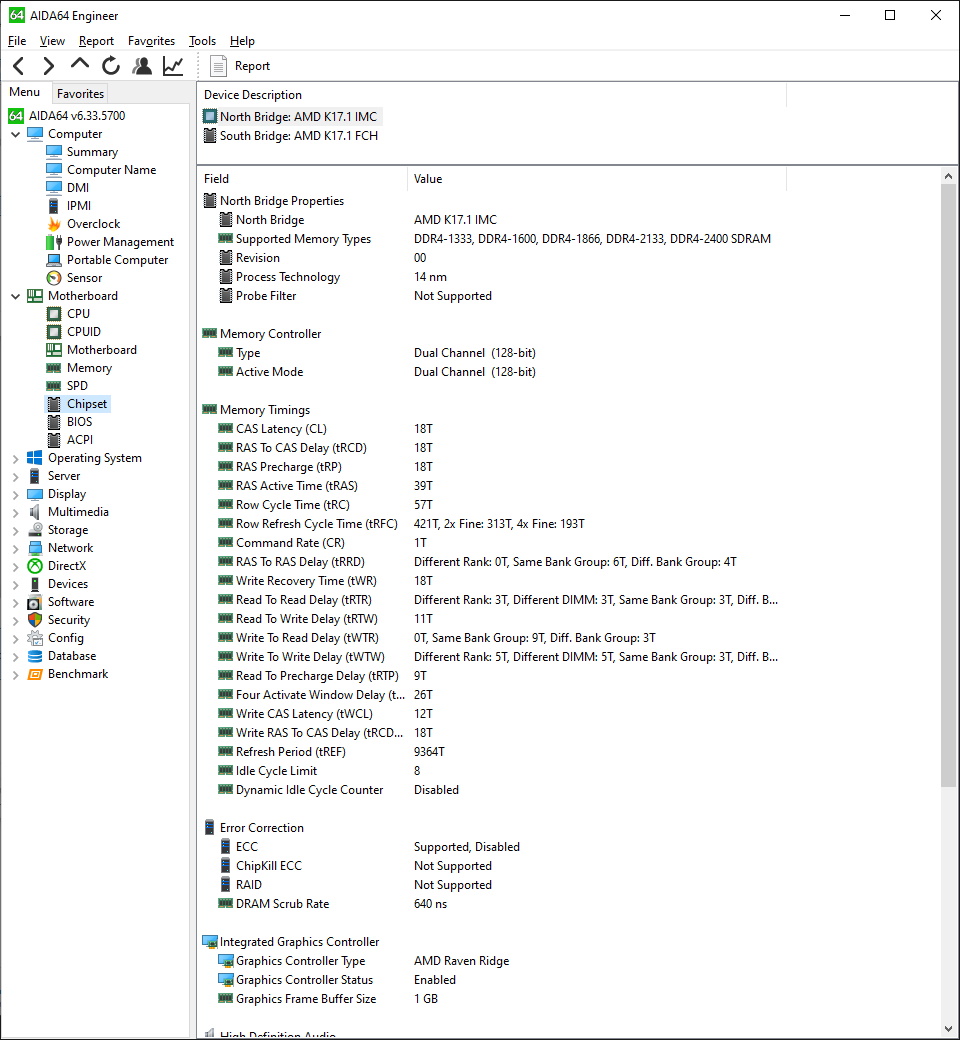Image resolution: width=960 pixels, height=1040 pixels.
Task: Expand the Storage node
Action: pyautogui.click(x=15, y=530)
